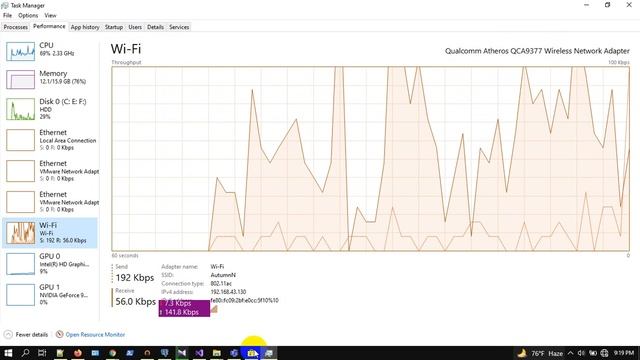640x360 pixels.
Task: Select GPU 1 NVIDIA GeForce item
Action: (x=50, y=295)
